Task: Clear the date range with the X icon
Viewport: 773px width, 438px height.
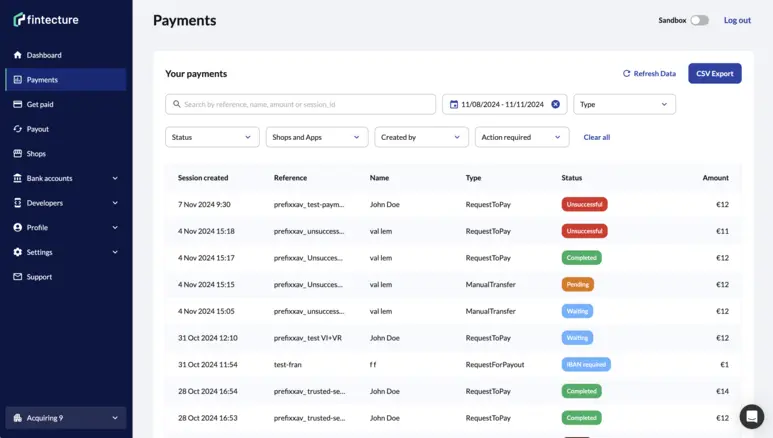Action: 556,104
